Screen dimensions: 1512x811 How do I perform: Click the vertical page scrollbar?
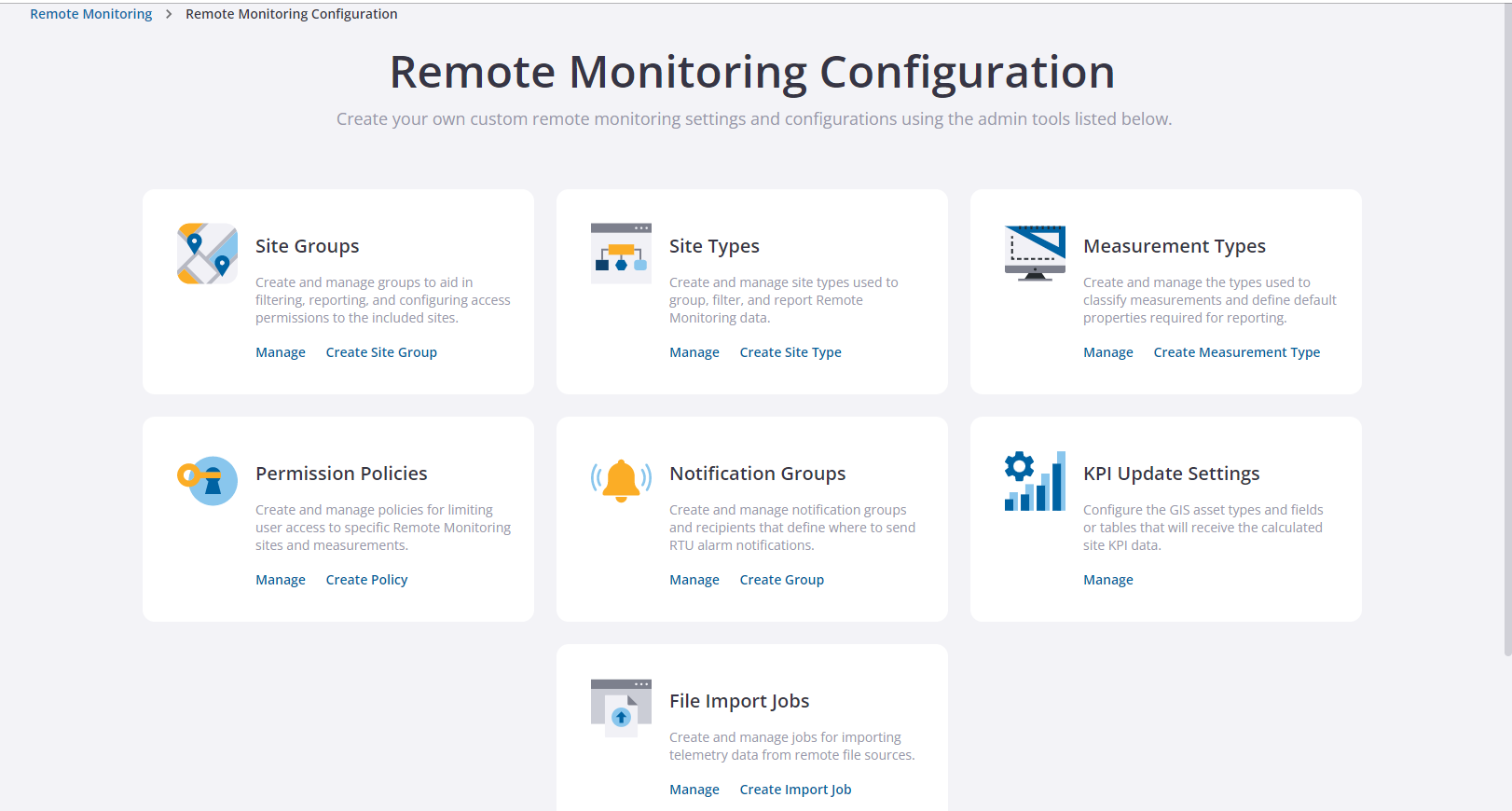coord(1507,326)
